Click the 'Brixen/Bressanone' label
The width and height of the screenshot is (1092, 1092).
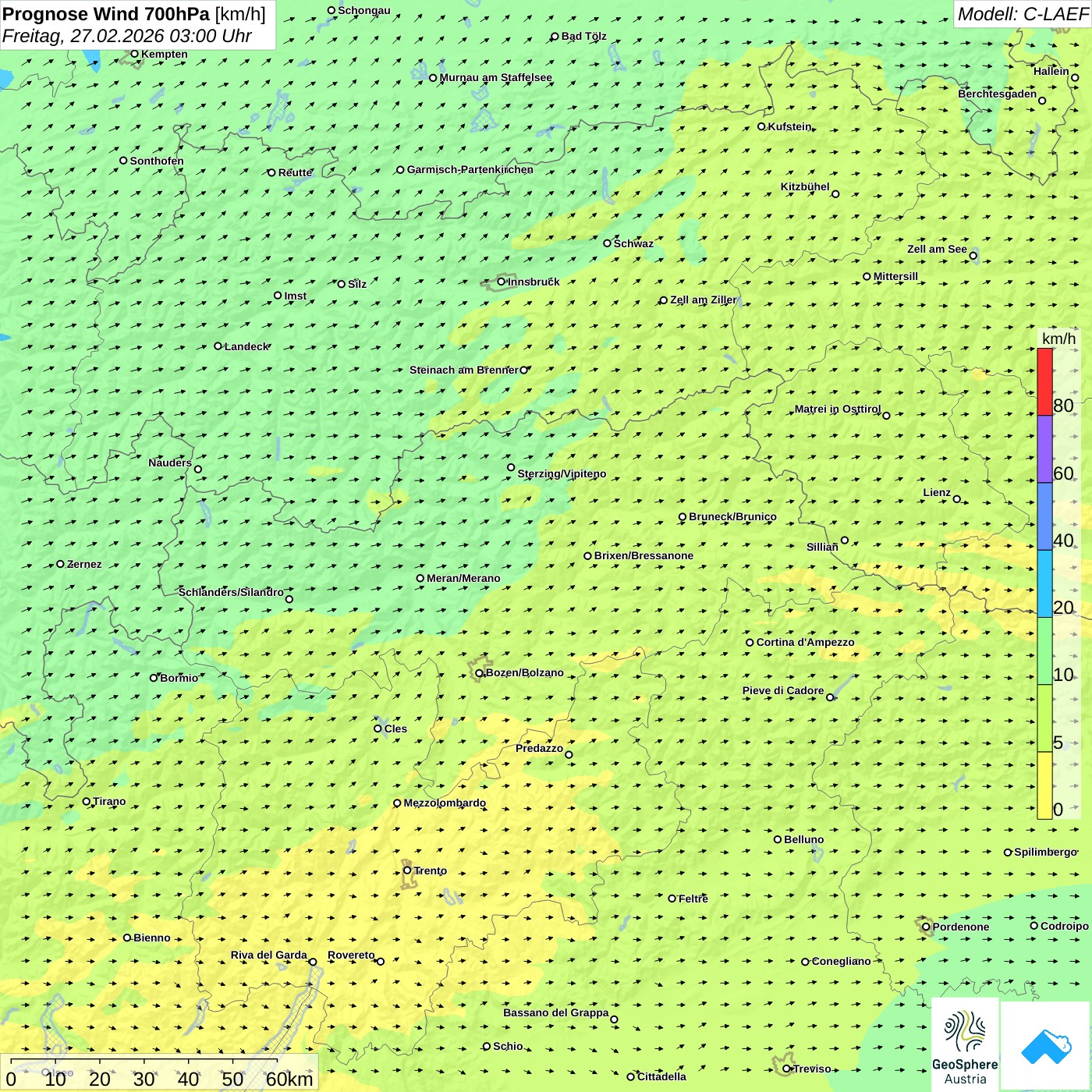pyautogui.click(x=643, y=555)
